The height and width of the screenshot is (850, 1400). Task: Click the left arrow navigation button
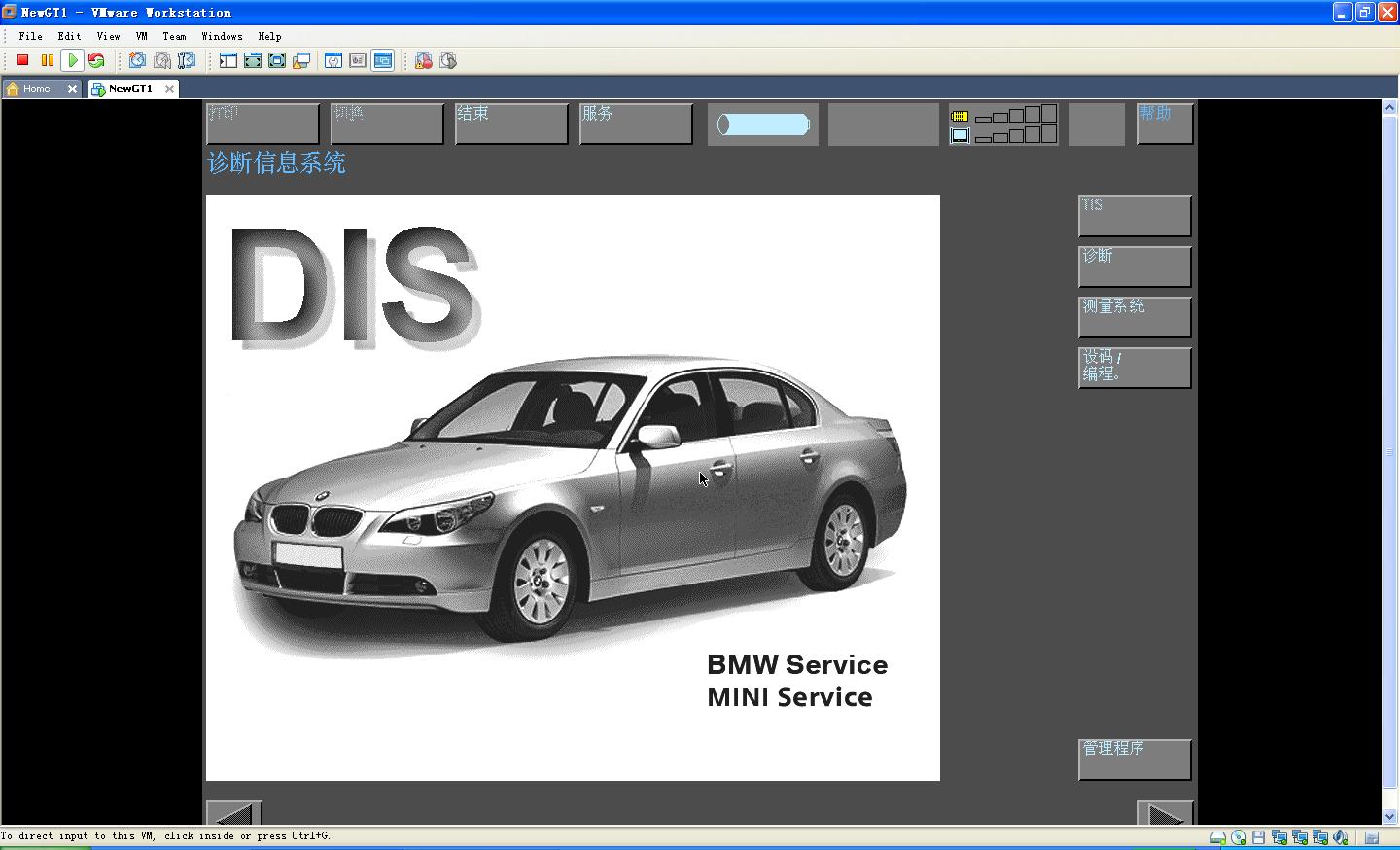(234, 813)
